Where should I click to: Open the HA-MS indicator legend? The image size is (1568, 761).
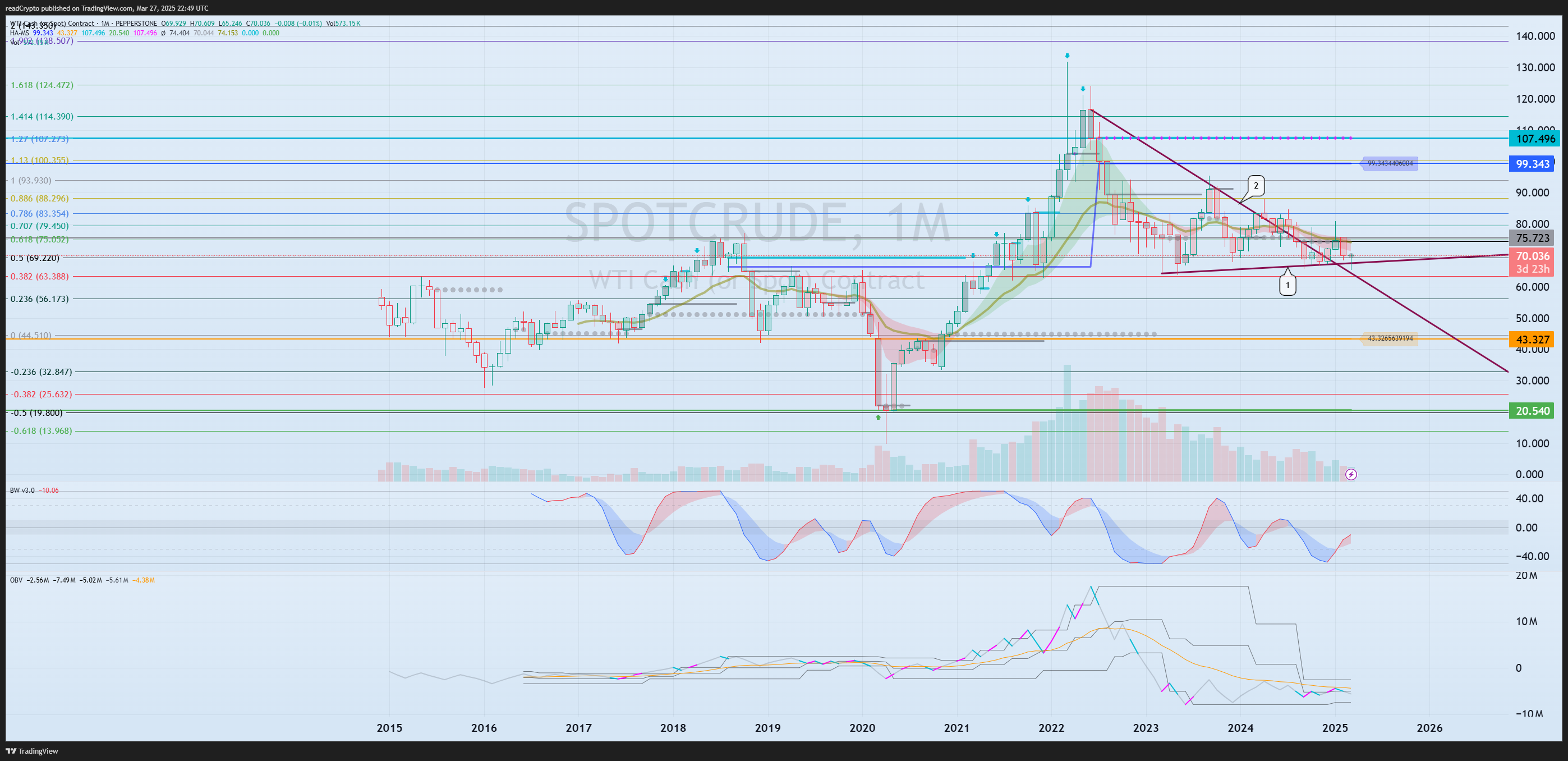20,33
